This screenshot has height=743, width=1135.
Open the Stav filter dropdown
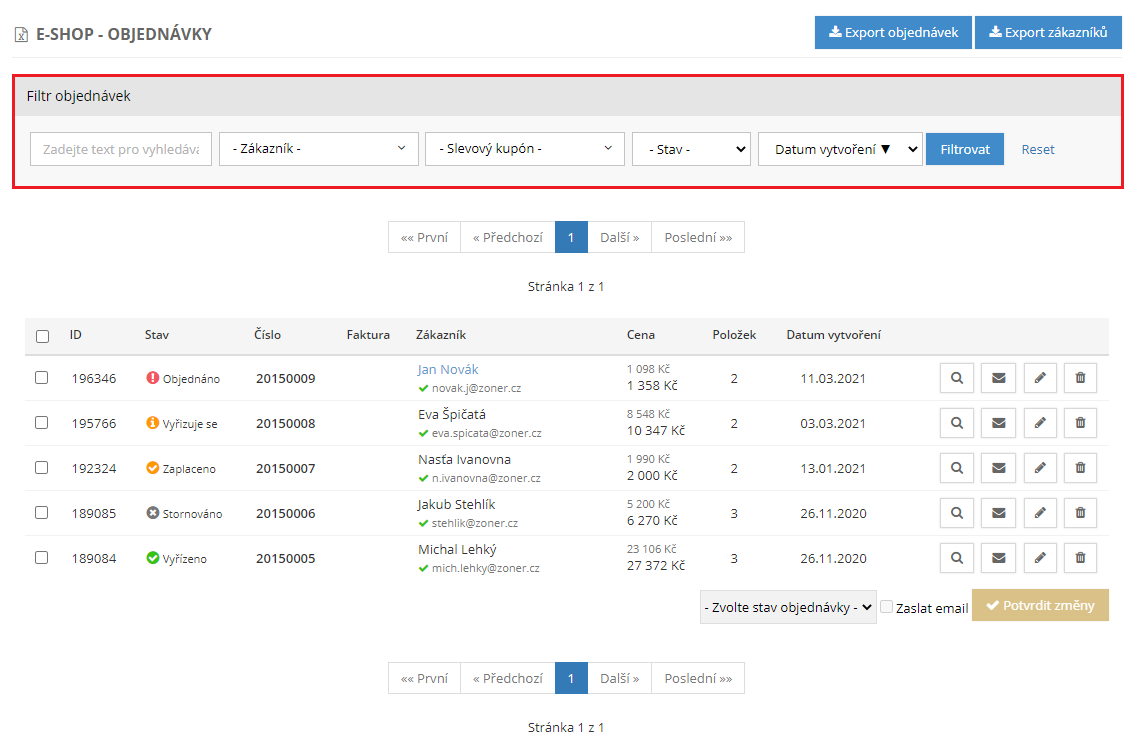691,149
